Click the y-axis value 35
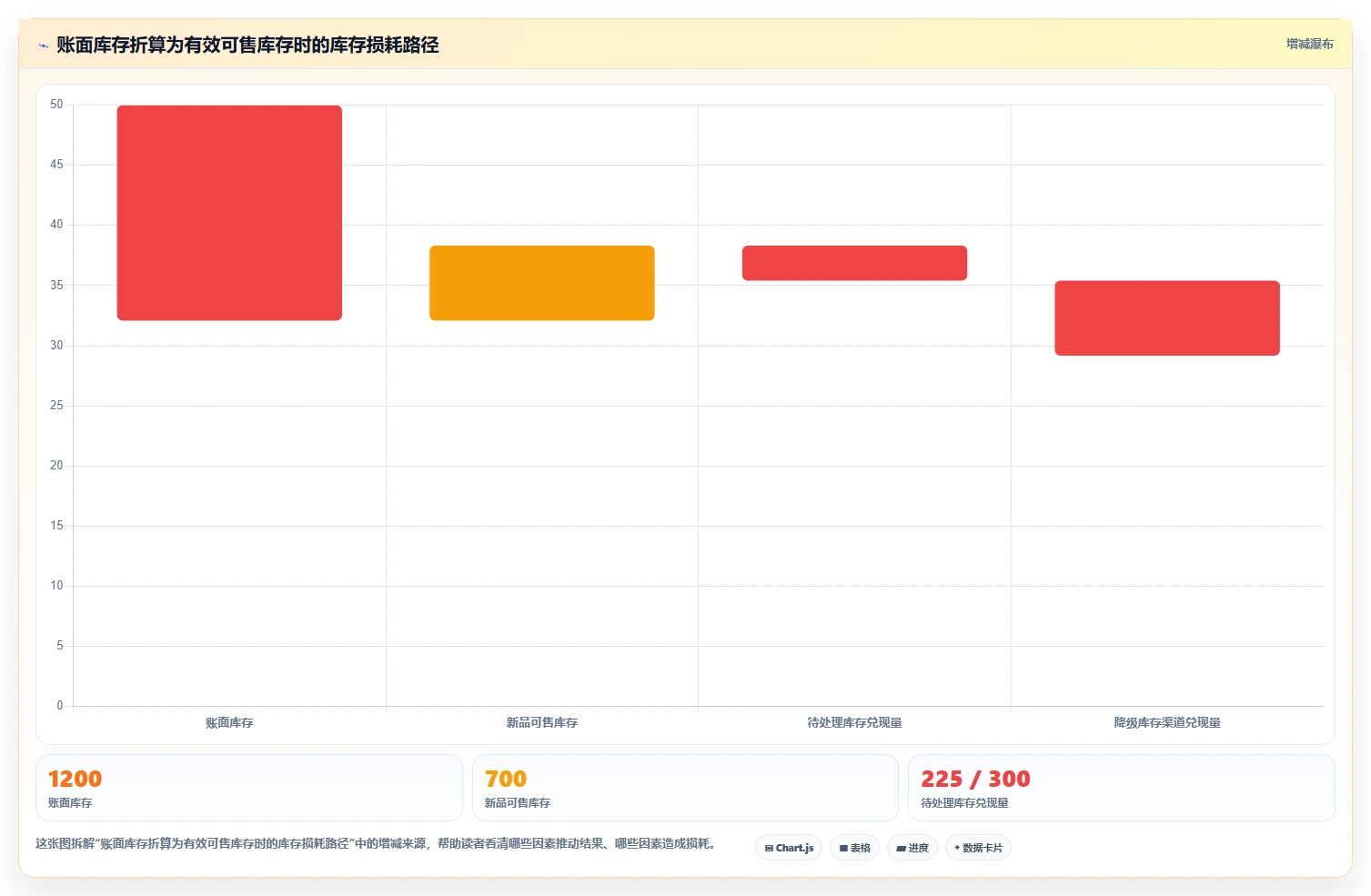Image resolution: width=1371 pixels, height=896 pixels. pyautogui.click(x=56, y=286)
